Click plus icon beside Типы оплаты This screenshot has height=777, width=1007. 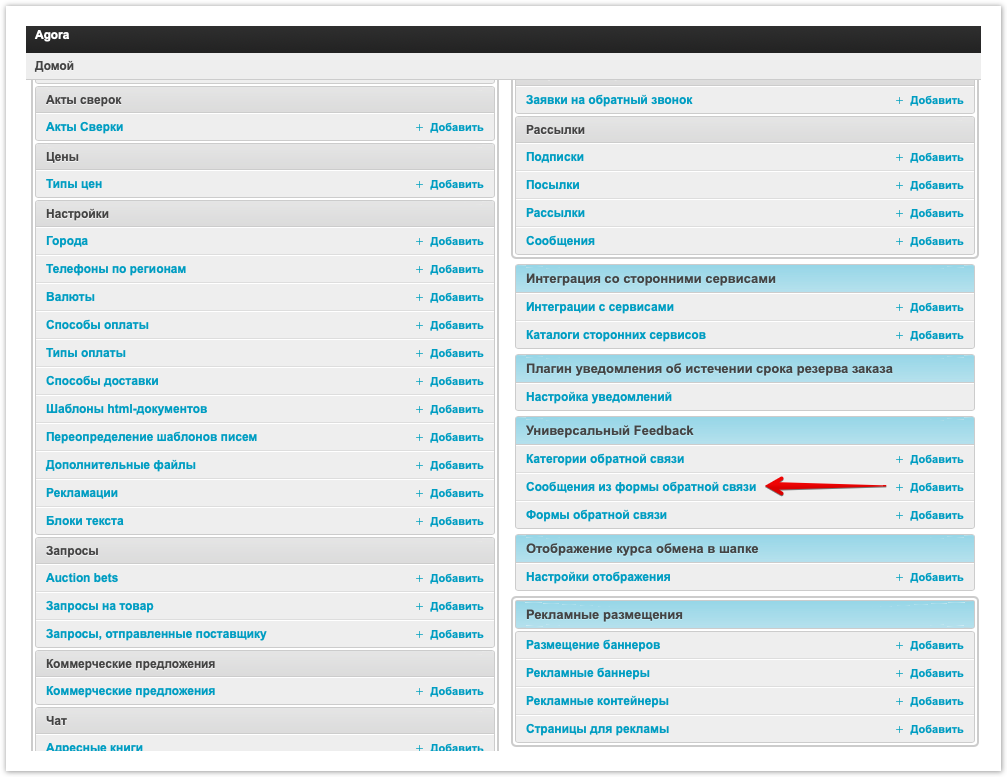click(419, 353)
